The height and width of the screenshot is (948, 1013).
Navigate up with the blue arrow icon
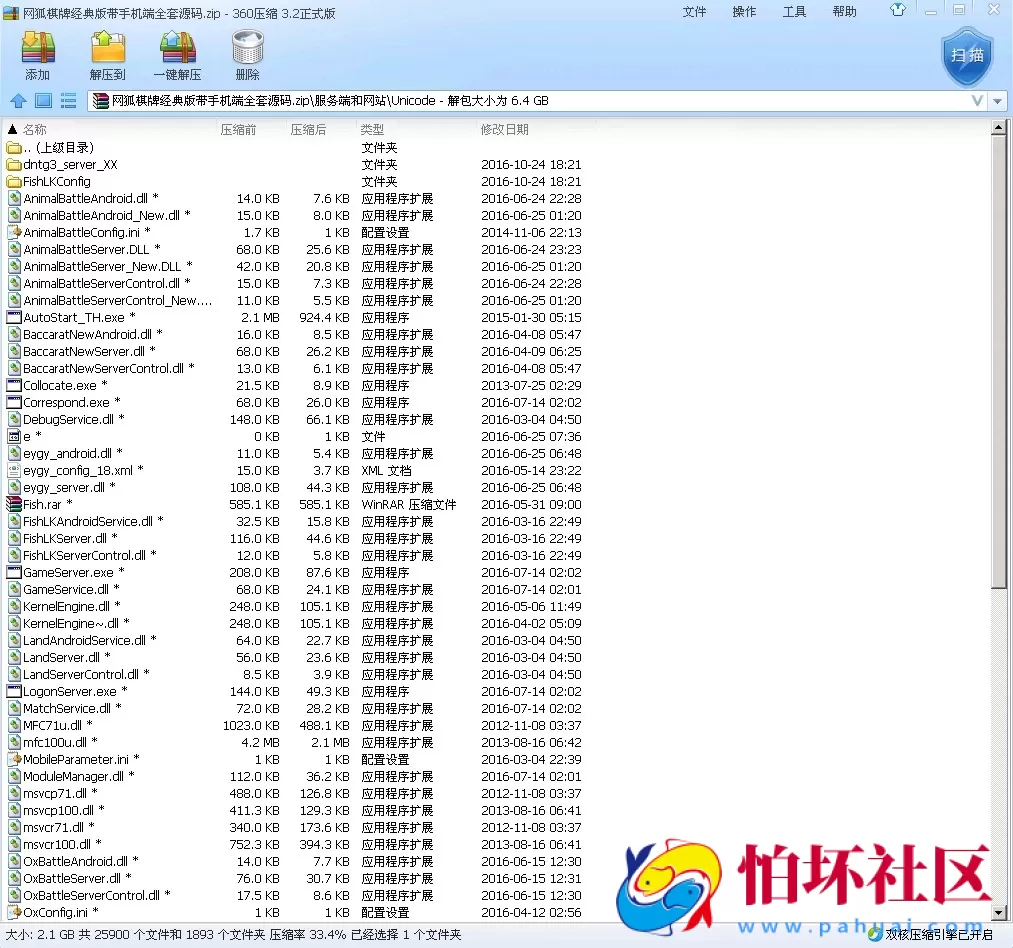(19, 100)
